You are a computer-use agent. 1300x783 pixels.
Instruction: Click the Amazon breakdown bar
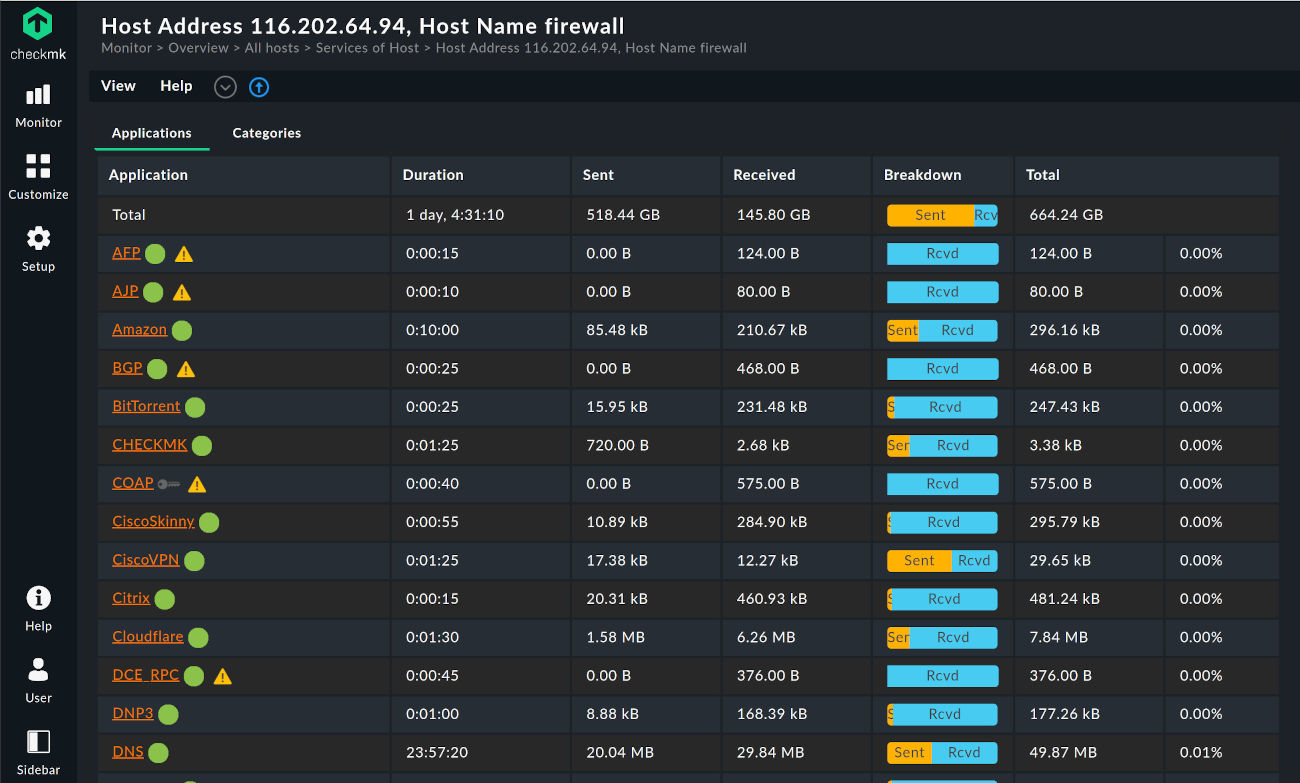pos(942,330)
